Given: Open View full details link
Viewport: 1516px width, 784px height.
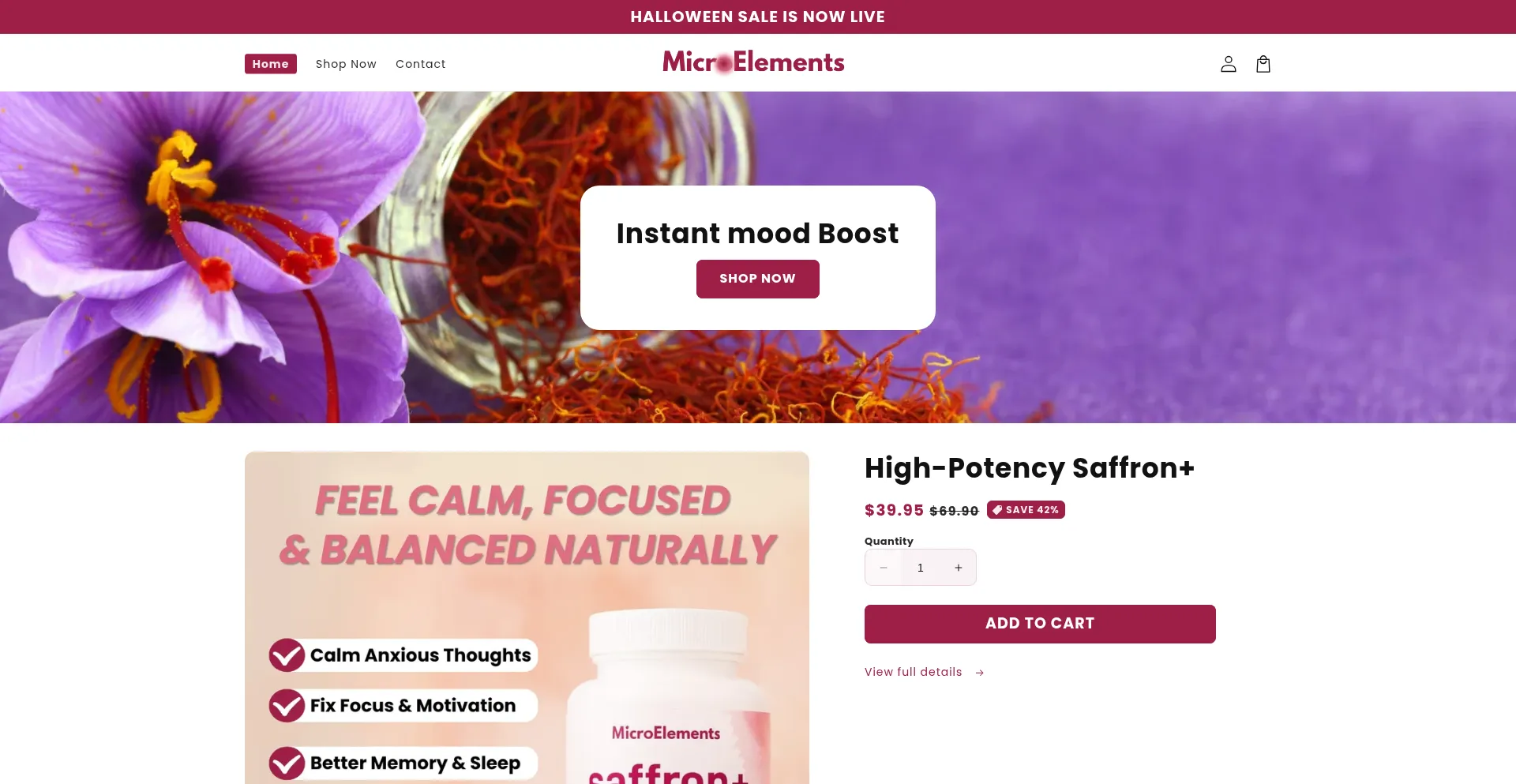Looking at the screenshot, I should tap(914, 672).
